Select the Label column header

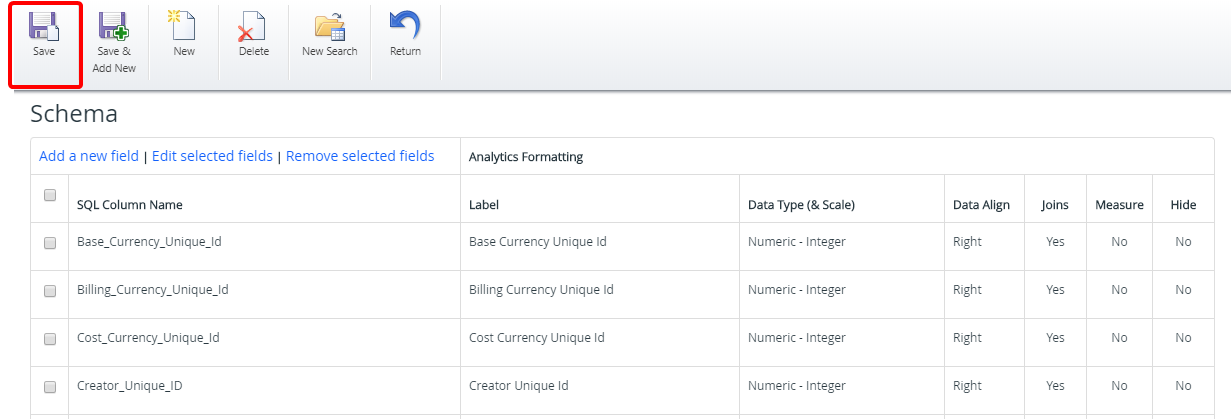[x=484, y=205]
